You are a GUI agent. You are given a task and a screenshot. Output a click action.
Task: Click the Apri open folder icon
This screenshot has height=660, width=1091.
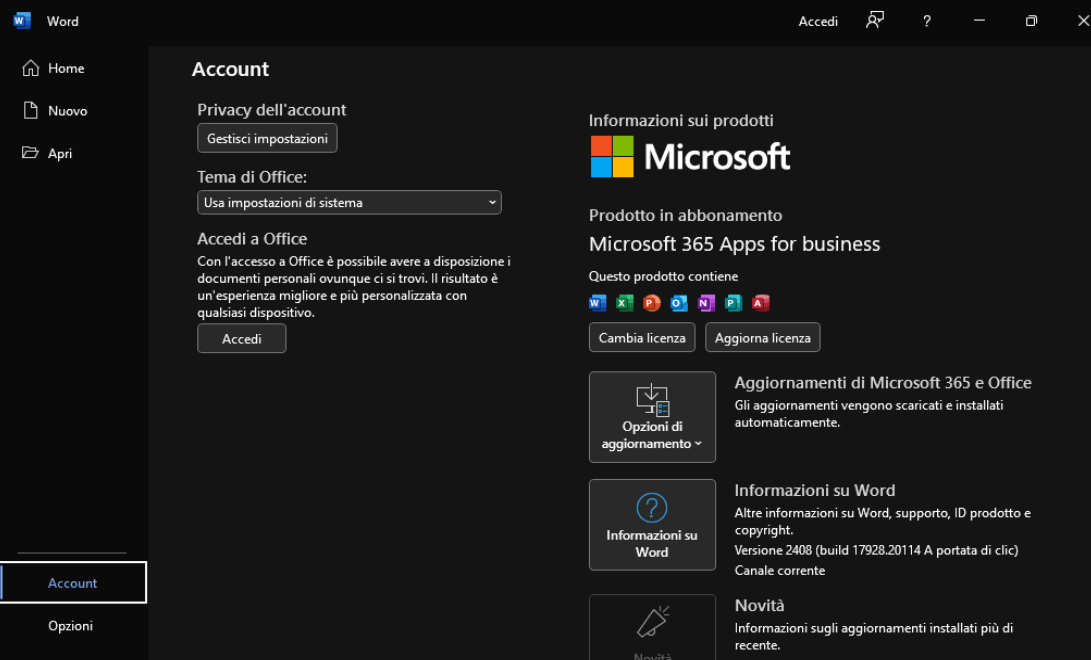tap(30, 152)
